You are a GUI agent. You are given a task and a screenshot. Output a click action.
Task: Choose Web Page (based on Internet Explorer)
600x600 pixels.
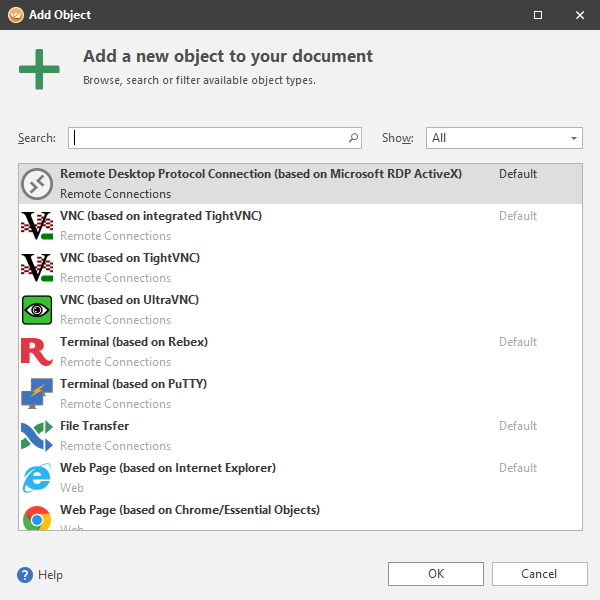(167, 468)
